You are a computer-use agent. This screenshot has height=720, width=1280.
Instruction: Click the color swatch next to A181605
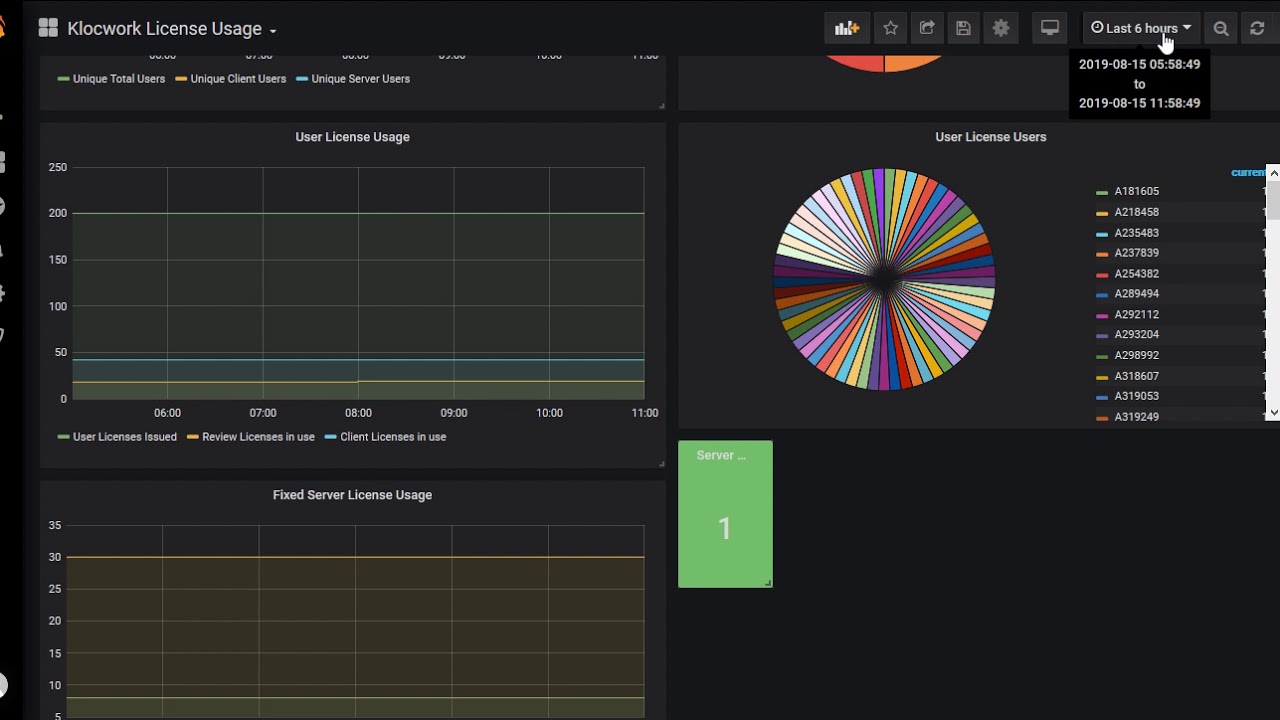click(x=1102, y=192)
